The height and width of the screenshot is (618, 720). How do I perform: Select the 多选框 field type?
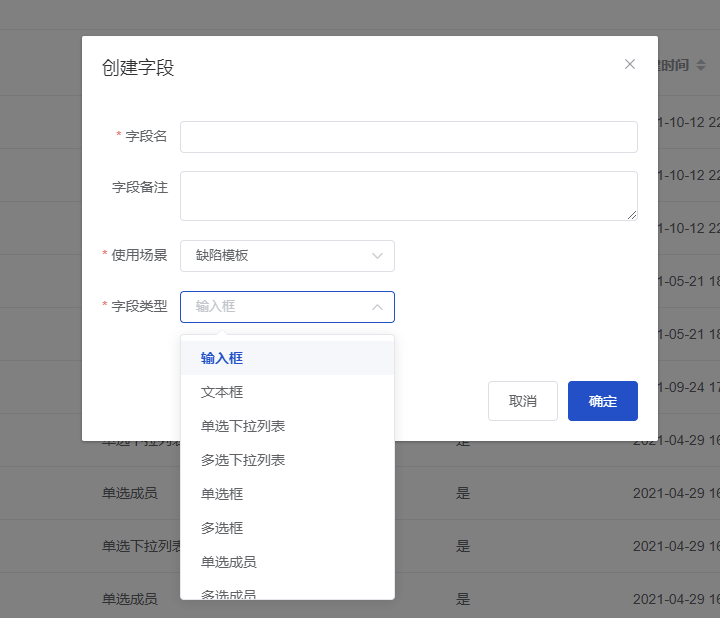click(222, 528)
